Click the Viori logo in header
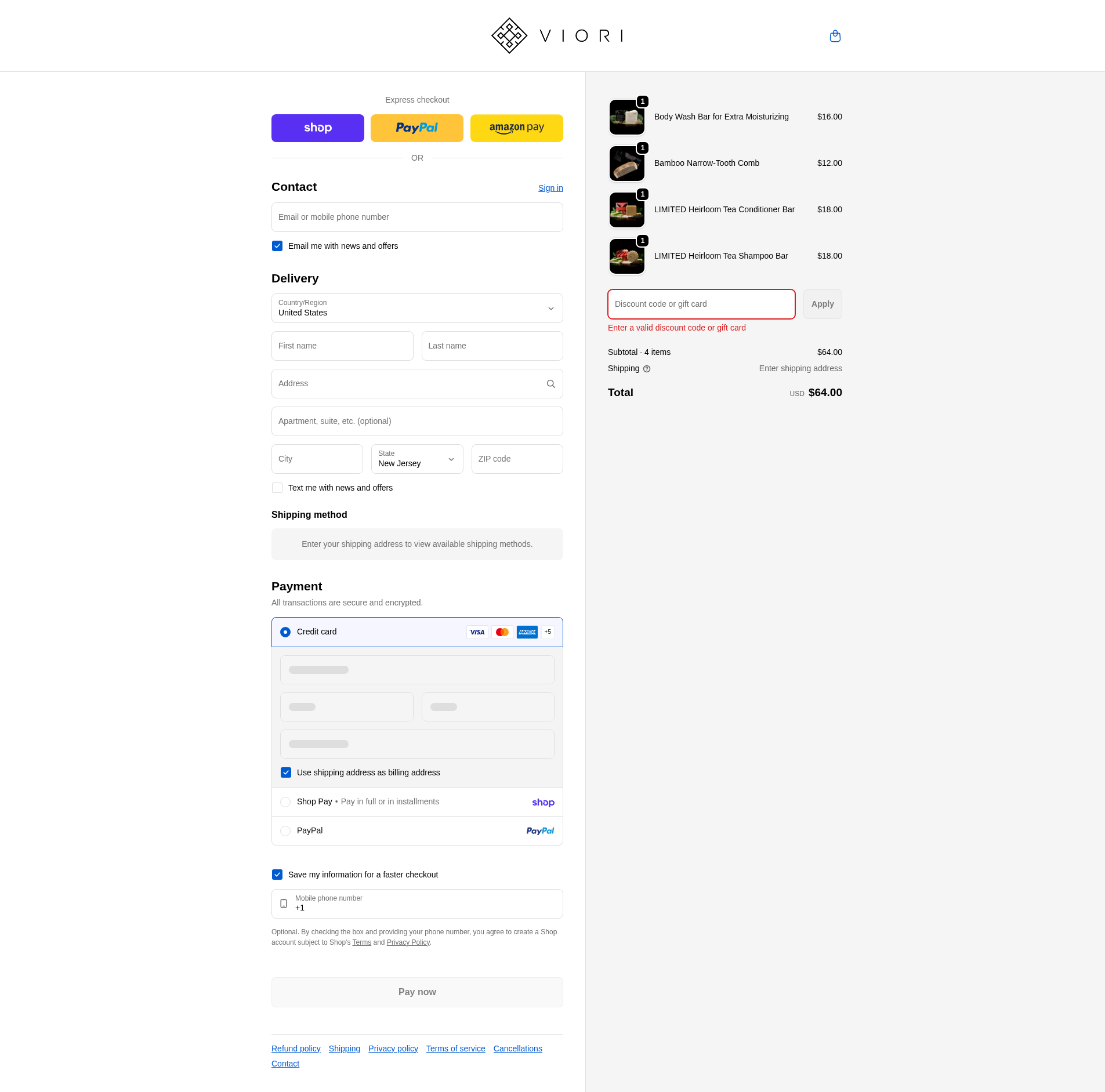The width and height of the screenshot is (1105, 1092). click(557, 36)
